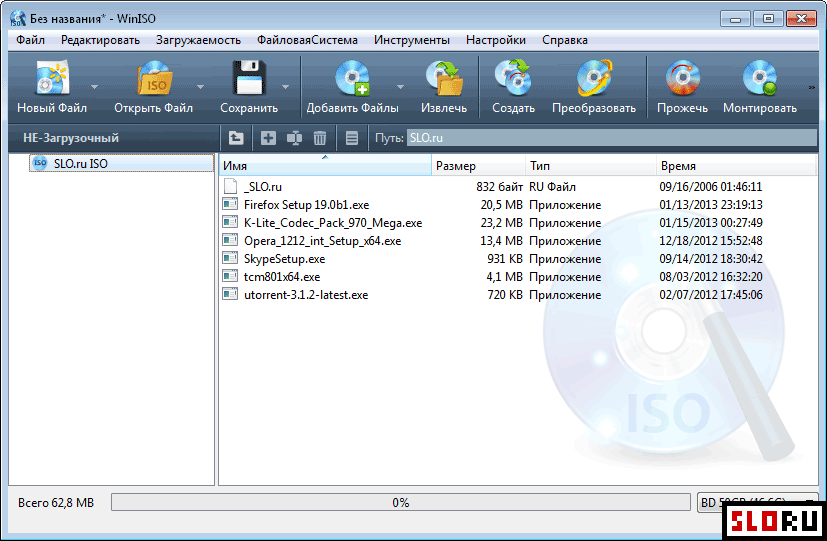827x541 pixels.
Task: Show more toolbar items chevron
Action: click(812, 88)
